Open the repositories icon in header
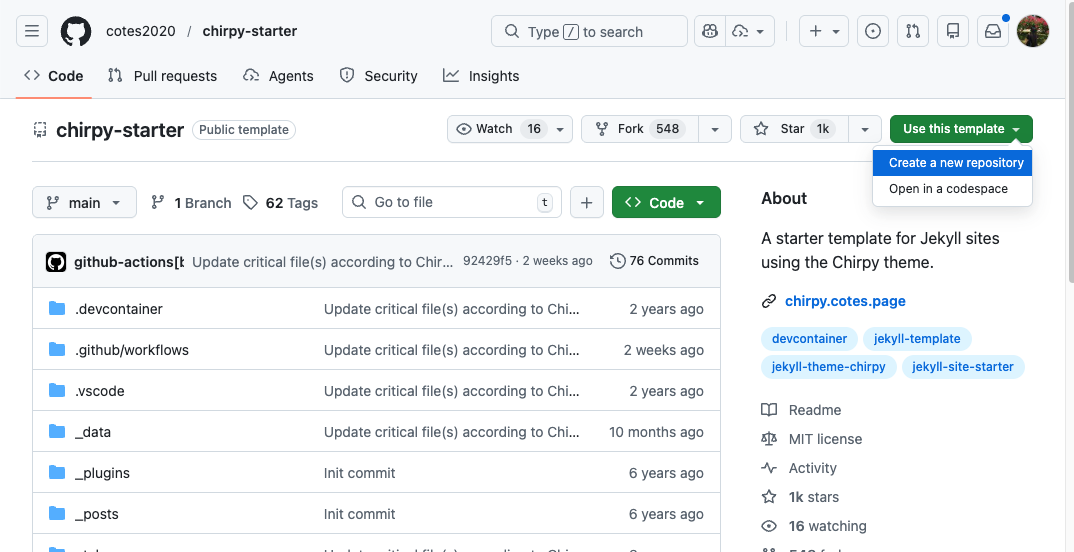The width and height of the screenshot is (1074, 552). click(x=953, y=32)
